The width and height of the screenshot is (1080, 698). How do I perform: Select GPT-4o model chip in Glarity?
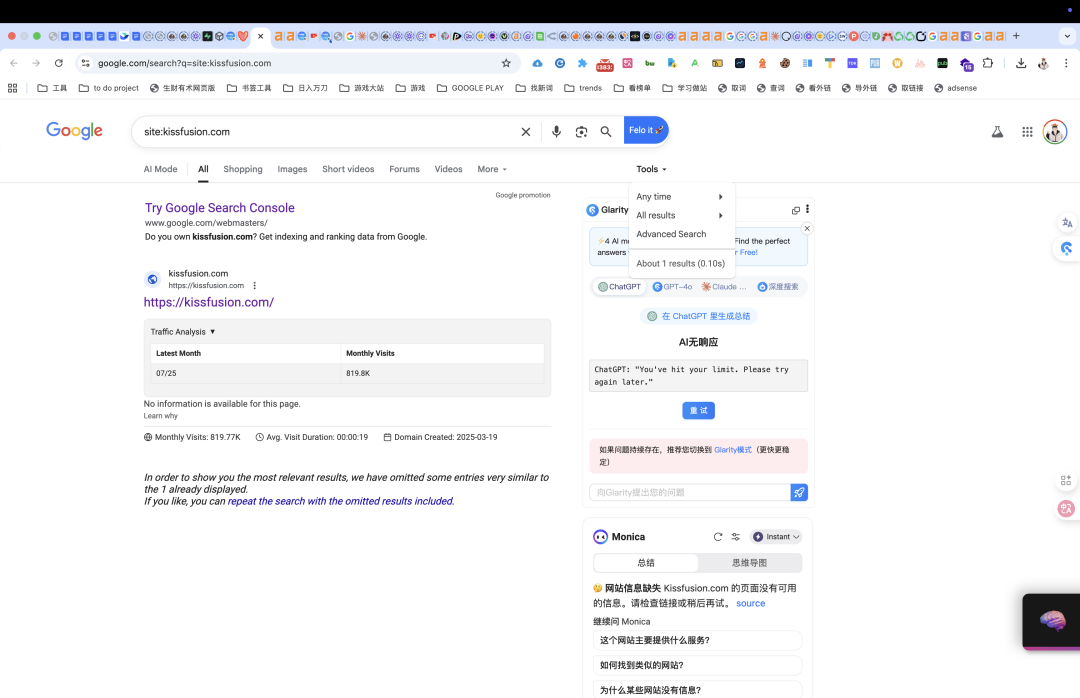click(x=672, y=287)
